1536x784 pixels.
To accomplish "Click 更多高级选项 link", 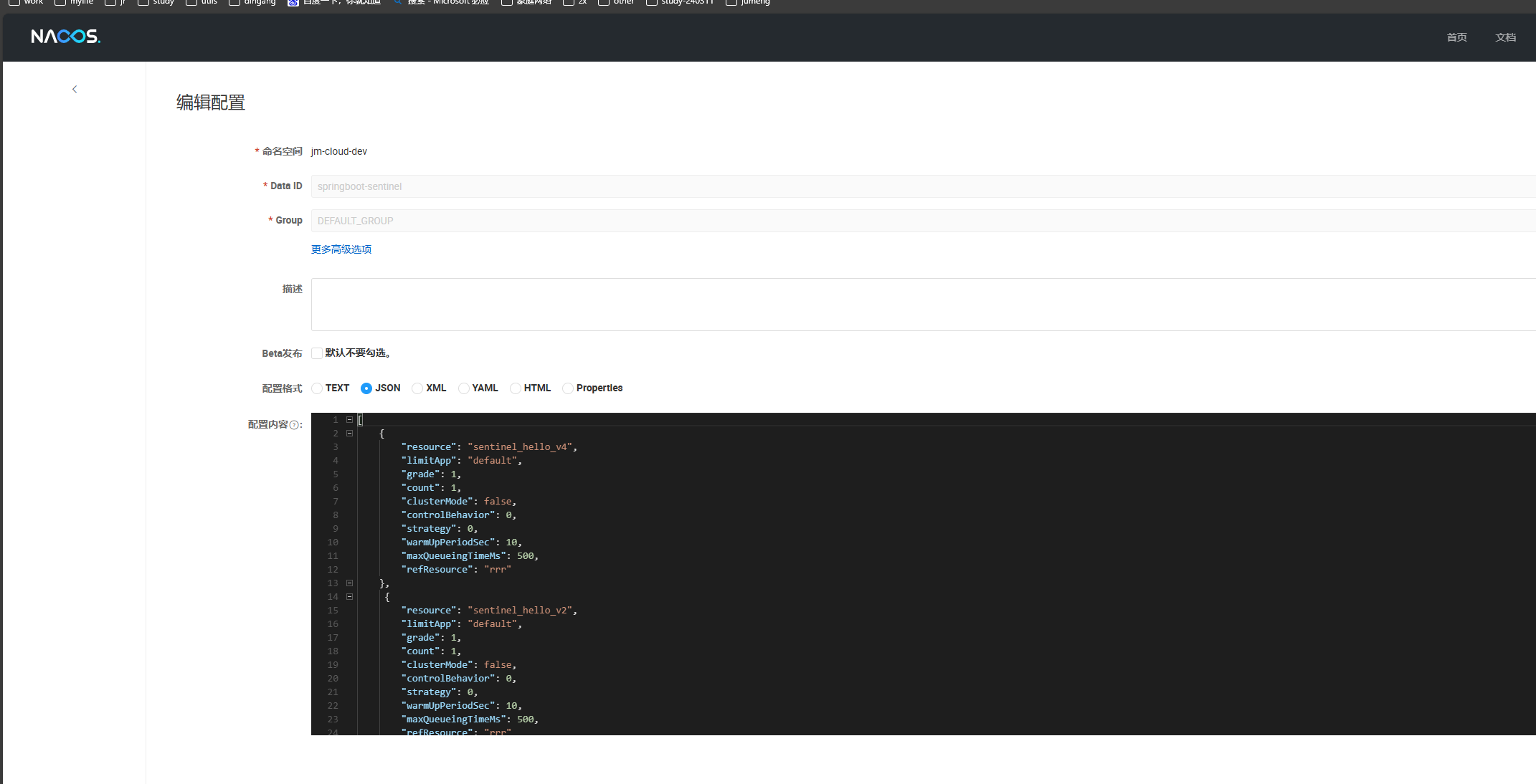I will click(341, 249).
